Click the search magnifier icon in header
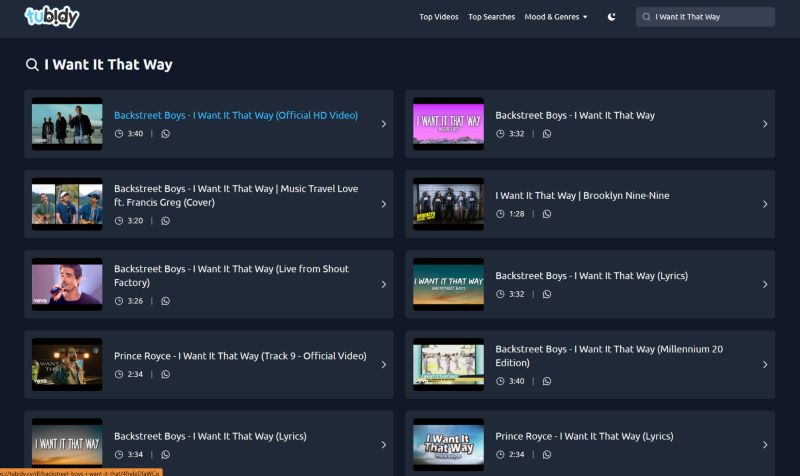Image resolution: width=800 pixels, height=476 pixels. point(647,17)
